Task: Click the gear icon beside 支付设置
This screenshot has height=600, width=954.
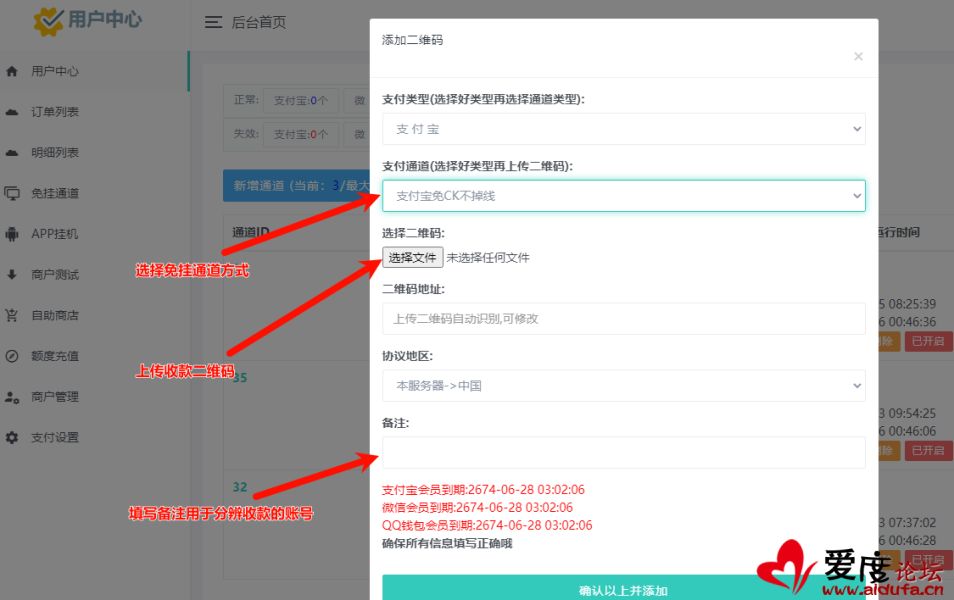Action: pyautogui.click(x=12, y=438)
